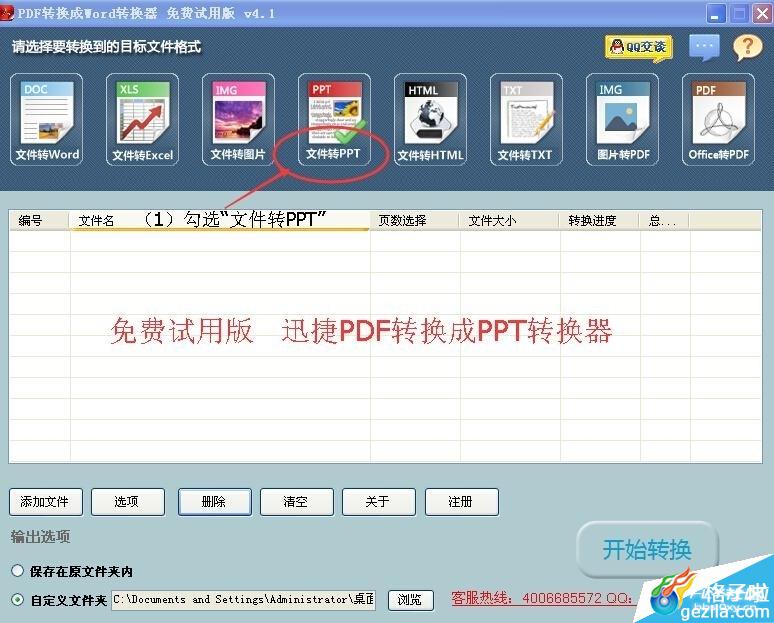
Task: Select the 图片转PDF conversion icon
Action: (x=622, y=119)
